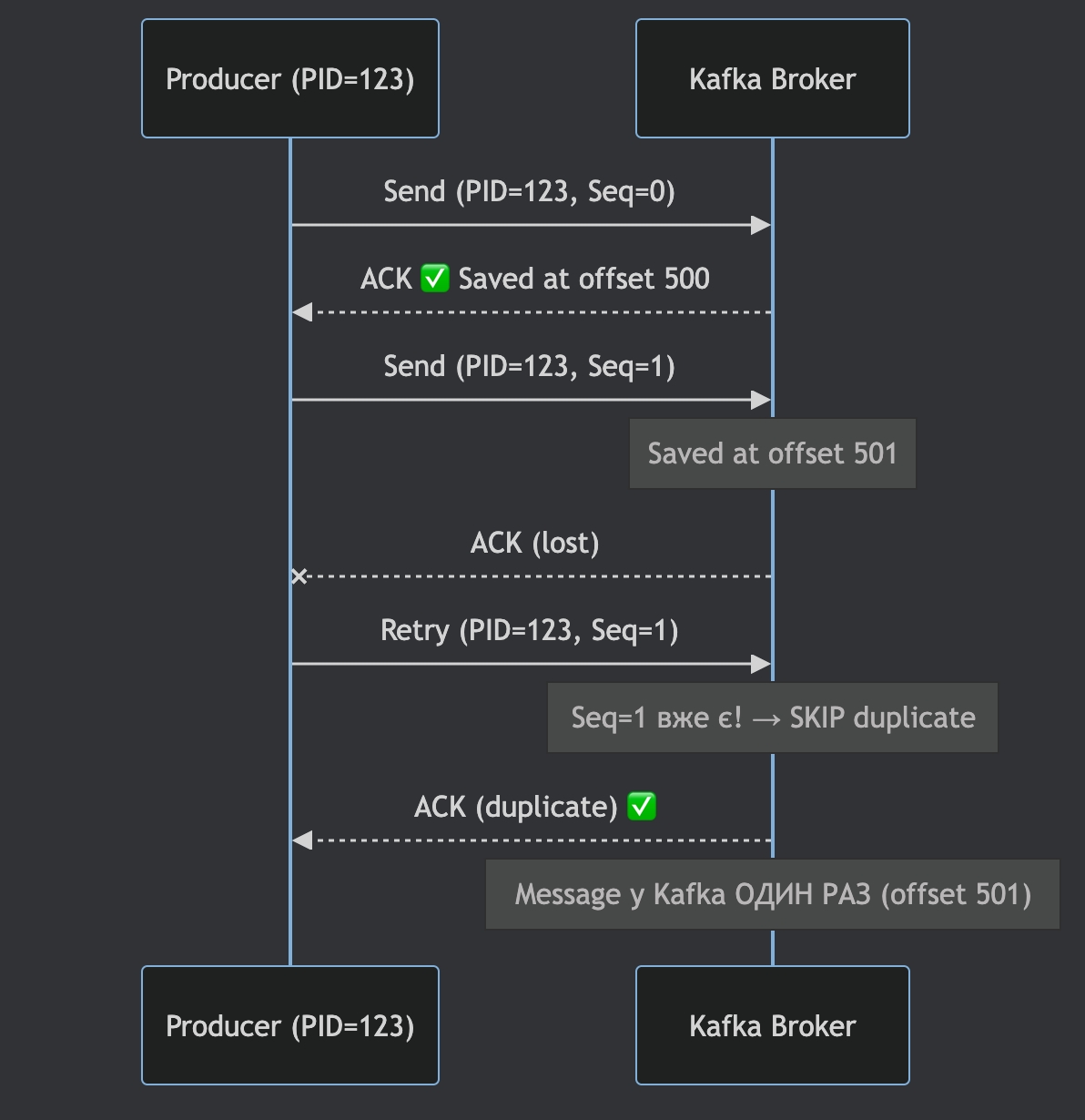Select the top Kafka Broker box
Viewport: 1085px width, 1120px height.
tap(772, 79)
